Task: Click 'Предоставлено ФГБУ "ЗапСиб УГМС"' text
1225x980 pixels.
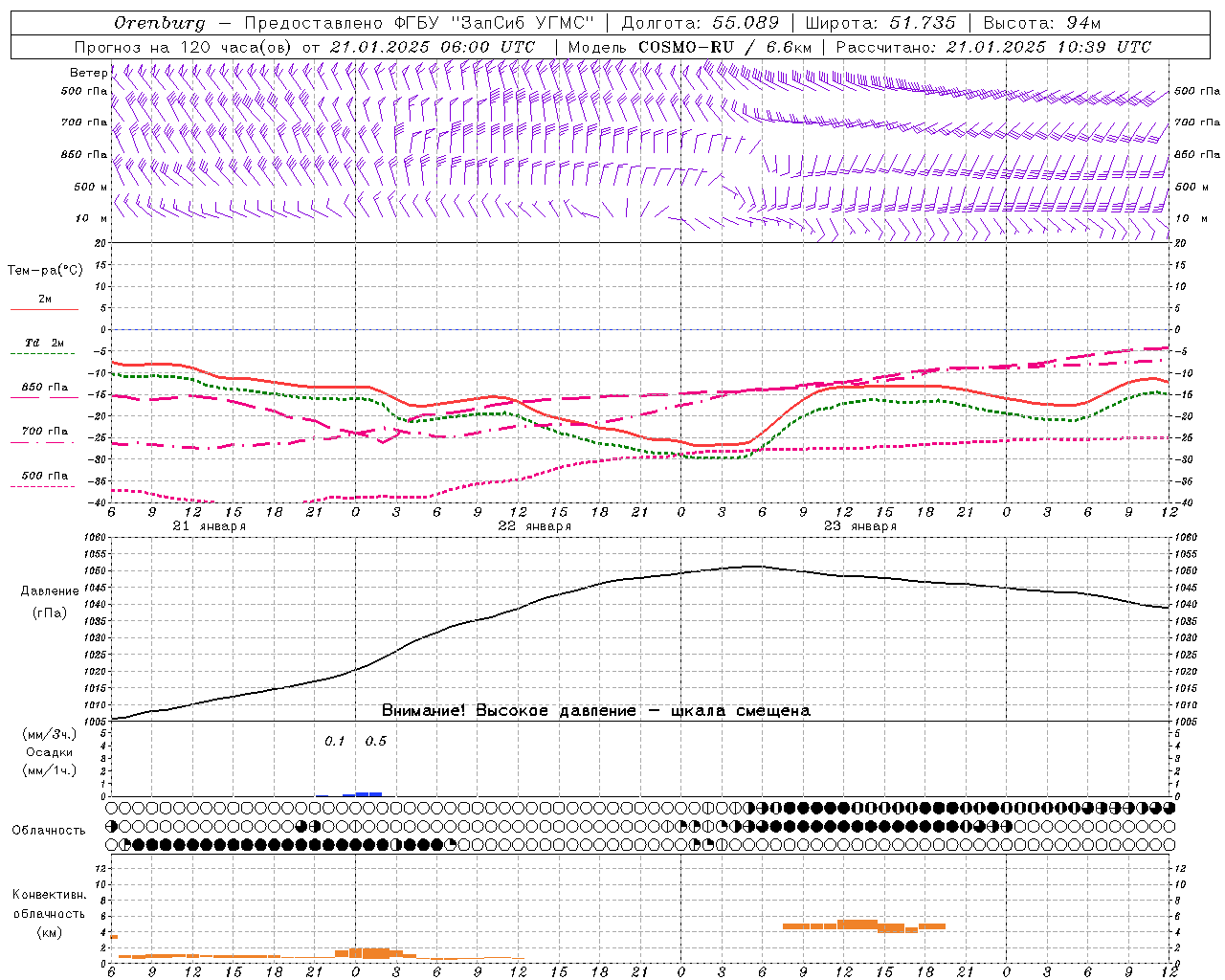Action: (418, 23)
